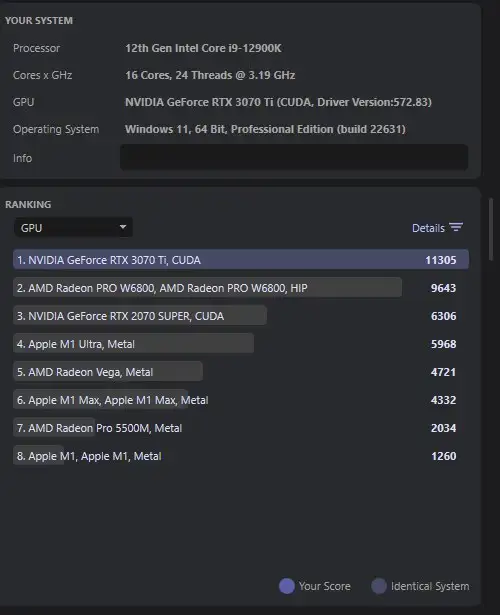Click the GPU driver version text
This screenshot has height=615, width=500.
374,102
